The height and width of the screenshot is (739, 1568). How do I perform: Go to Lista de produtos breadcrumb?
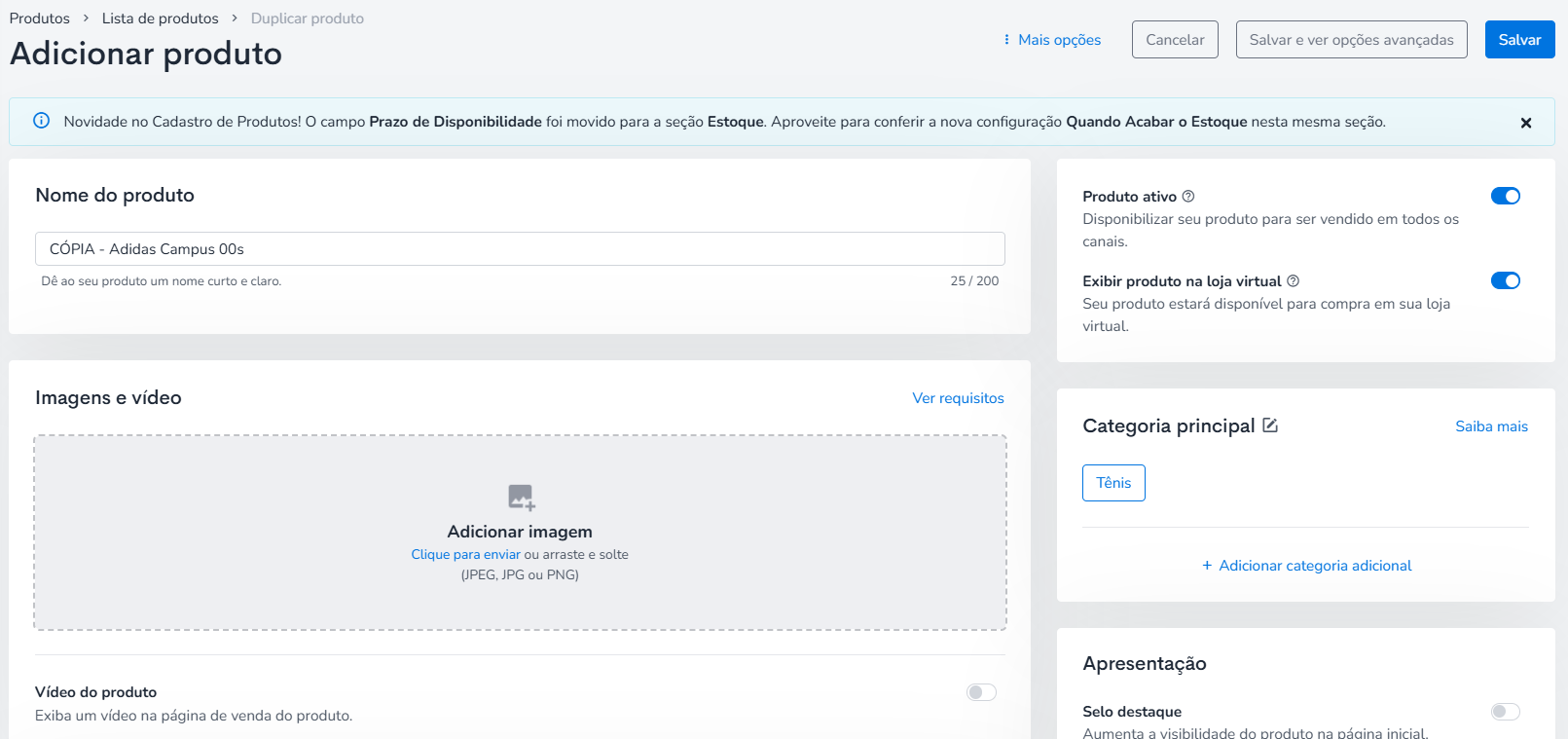[x=161, y=18]
